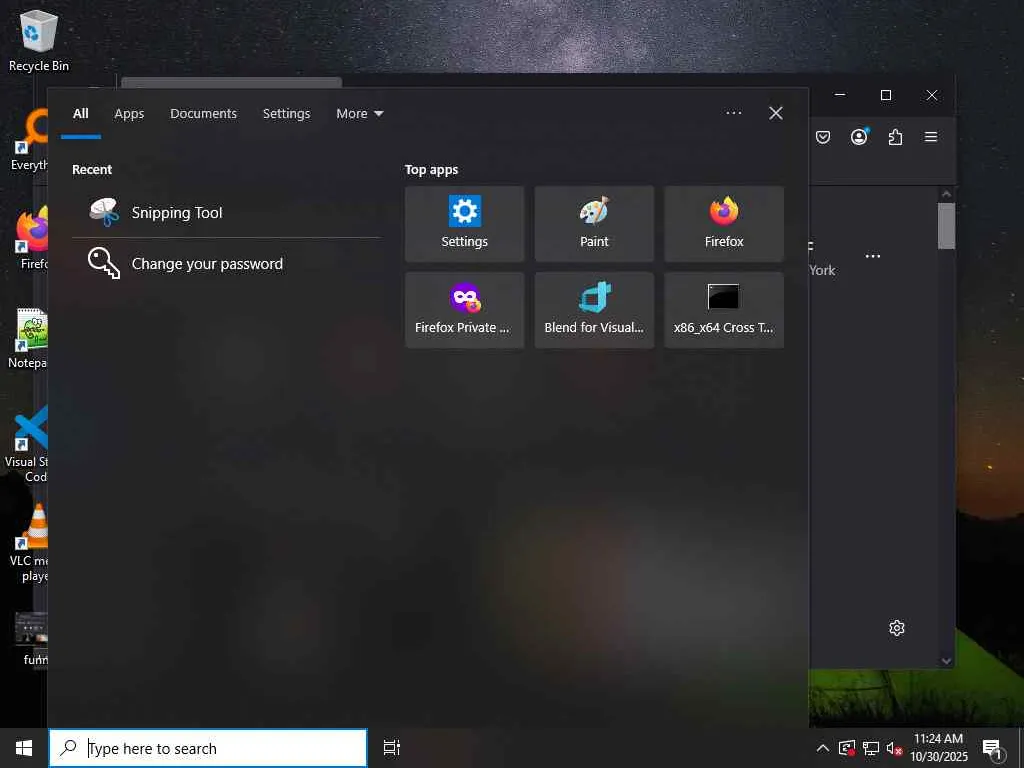
Task: Switch to the Documents search tab
Action: pyautogui.click(x=203, y=114)
